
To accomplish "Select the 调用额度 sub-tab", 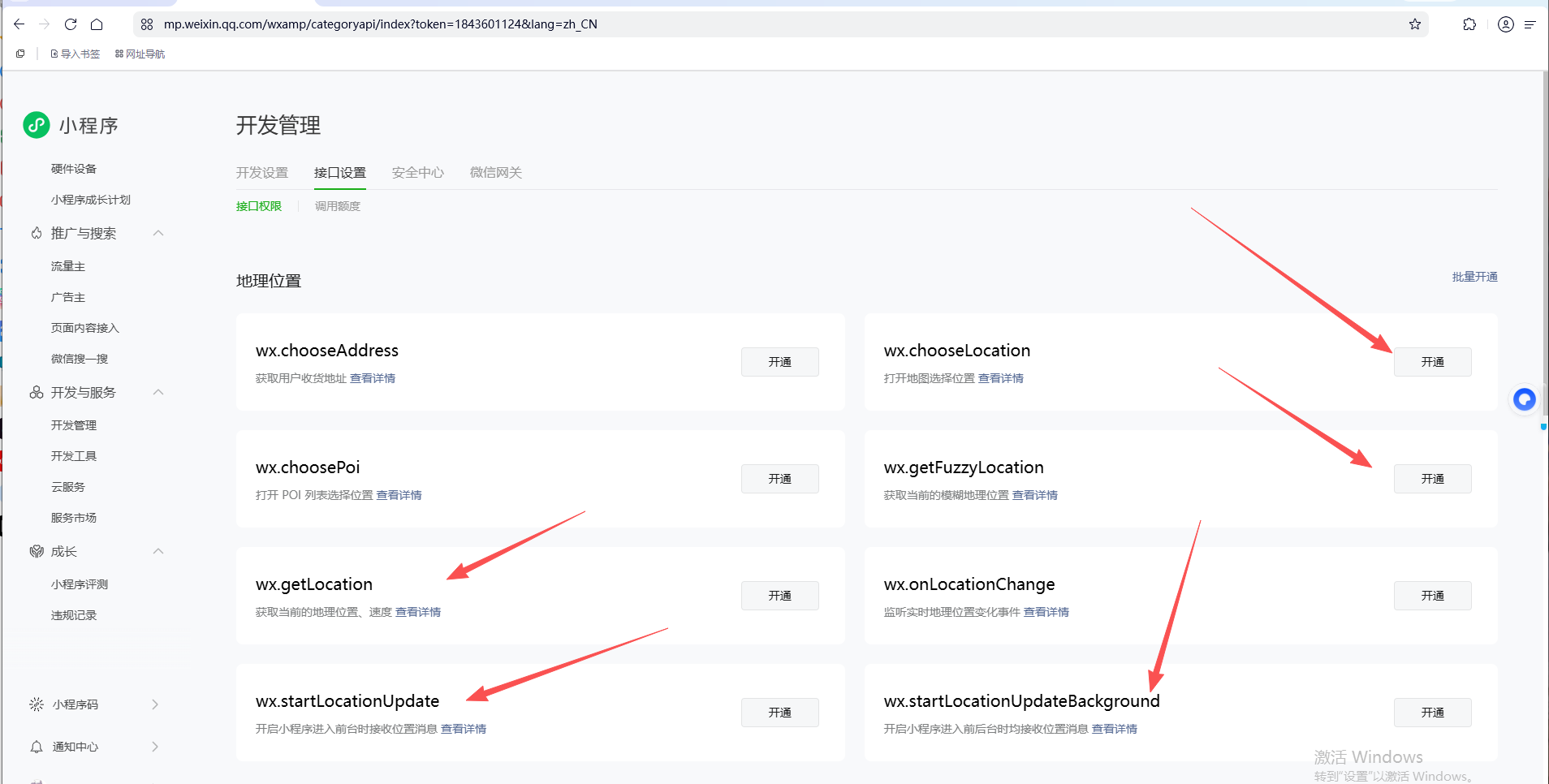I will (338, 206).
